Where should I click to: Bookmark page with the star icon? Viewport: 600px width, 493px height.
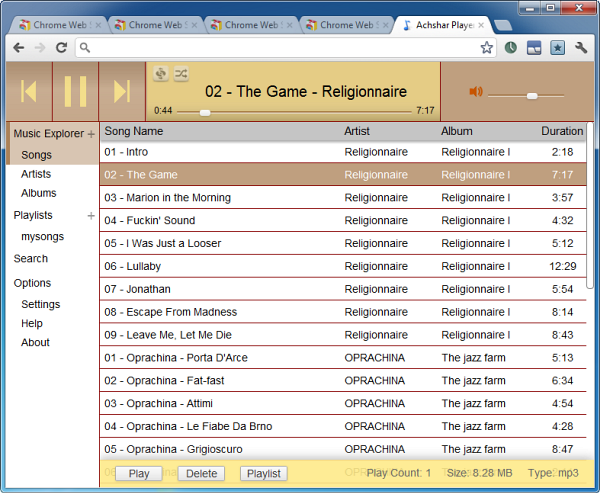click(x=486, y=48)
